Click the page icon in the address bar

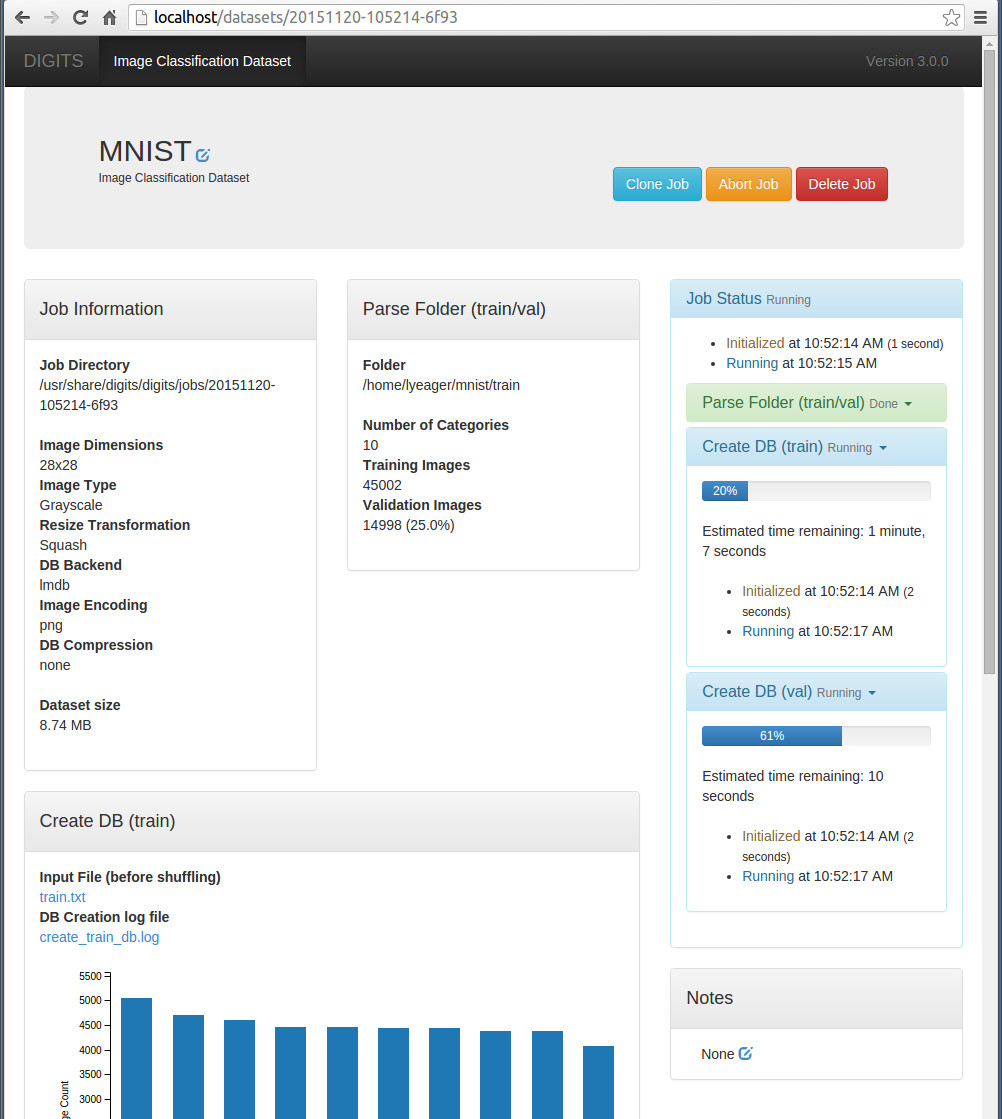pos(141,17)
